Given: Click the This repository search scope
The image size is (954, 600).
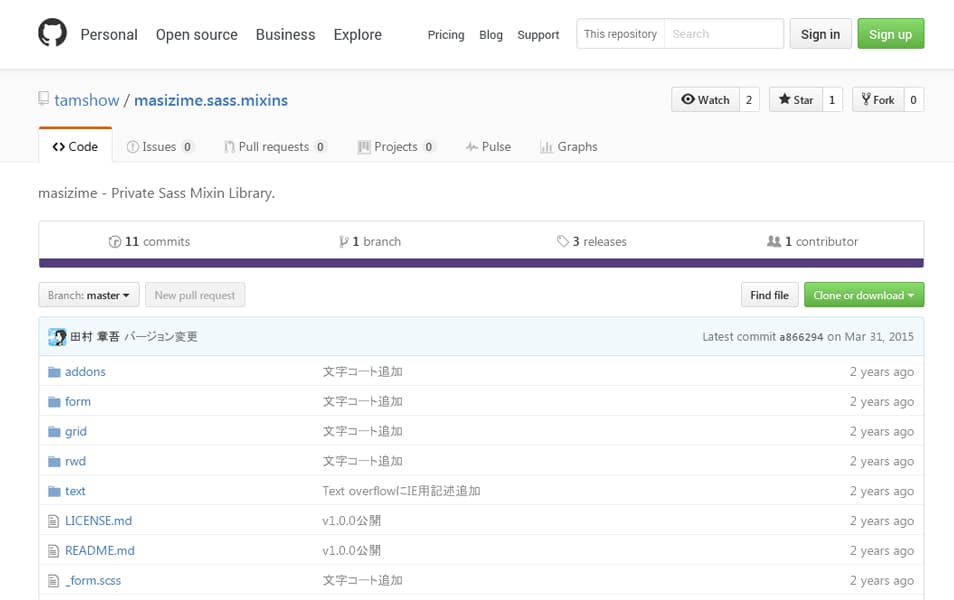Looking at the screenshot, I should [x=621, y=34].
